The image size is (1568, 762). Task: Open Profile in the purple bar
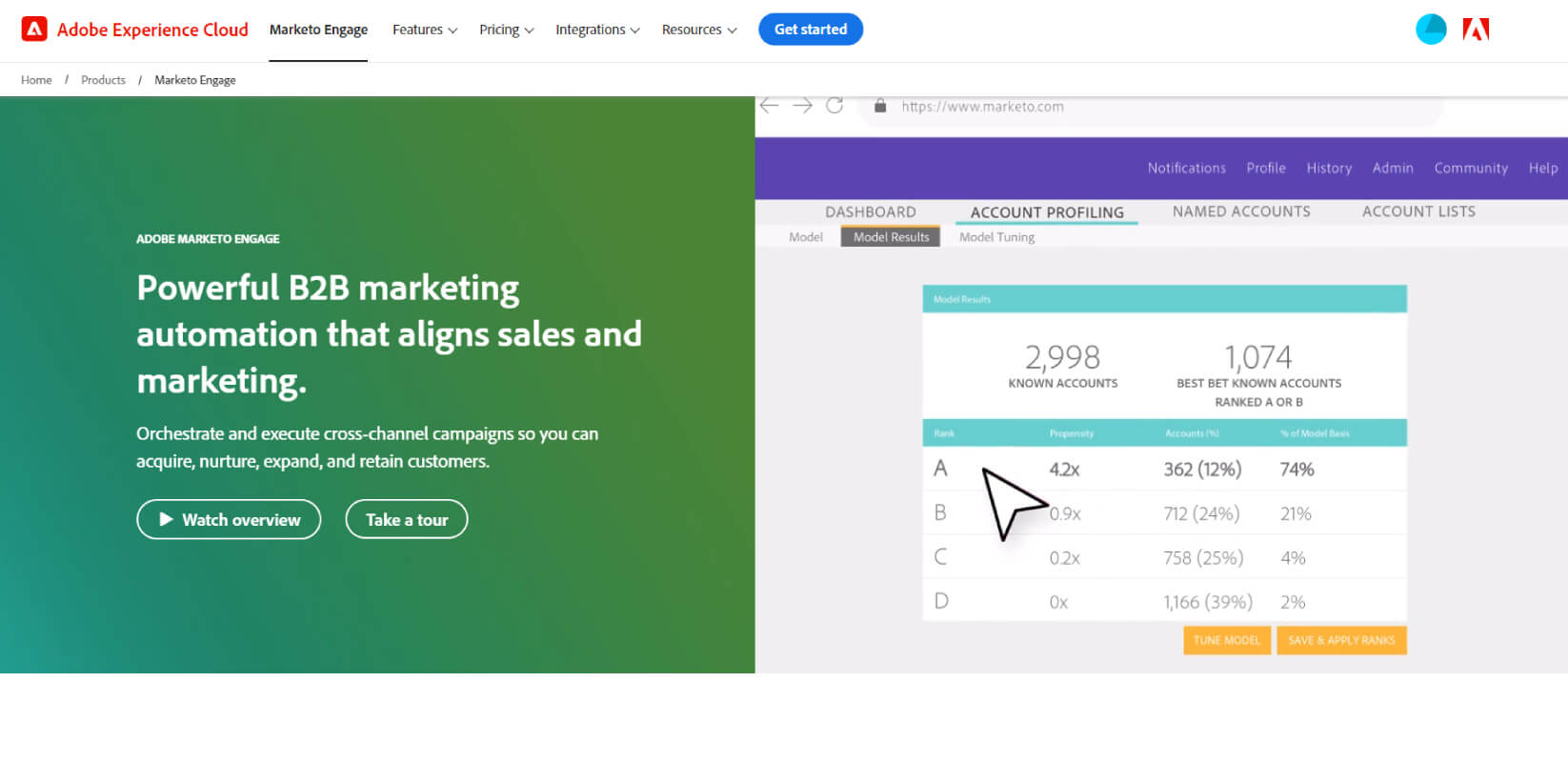pos(1266,168)
